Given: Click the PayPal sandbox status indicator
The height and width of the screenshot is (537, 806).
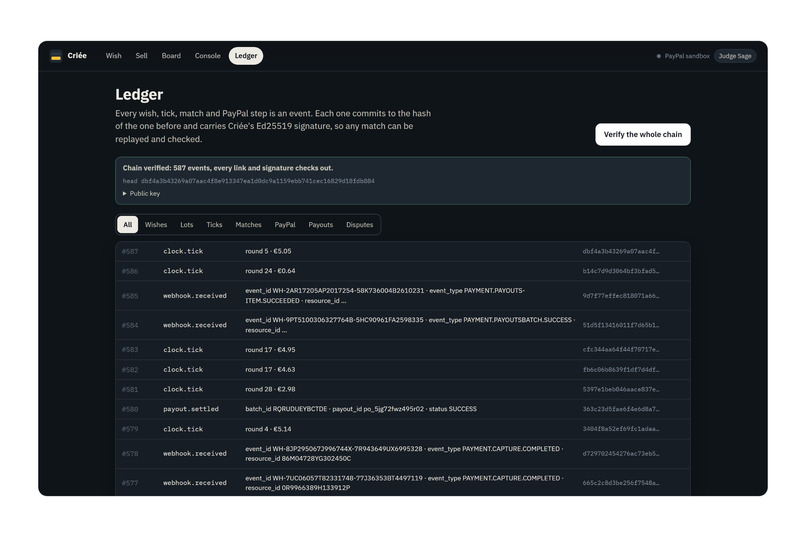Looking at the screenshot, I should pos(683,56).
